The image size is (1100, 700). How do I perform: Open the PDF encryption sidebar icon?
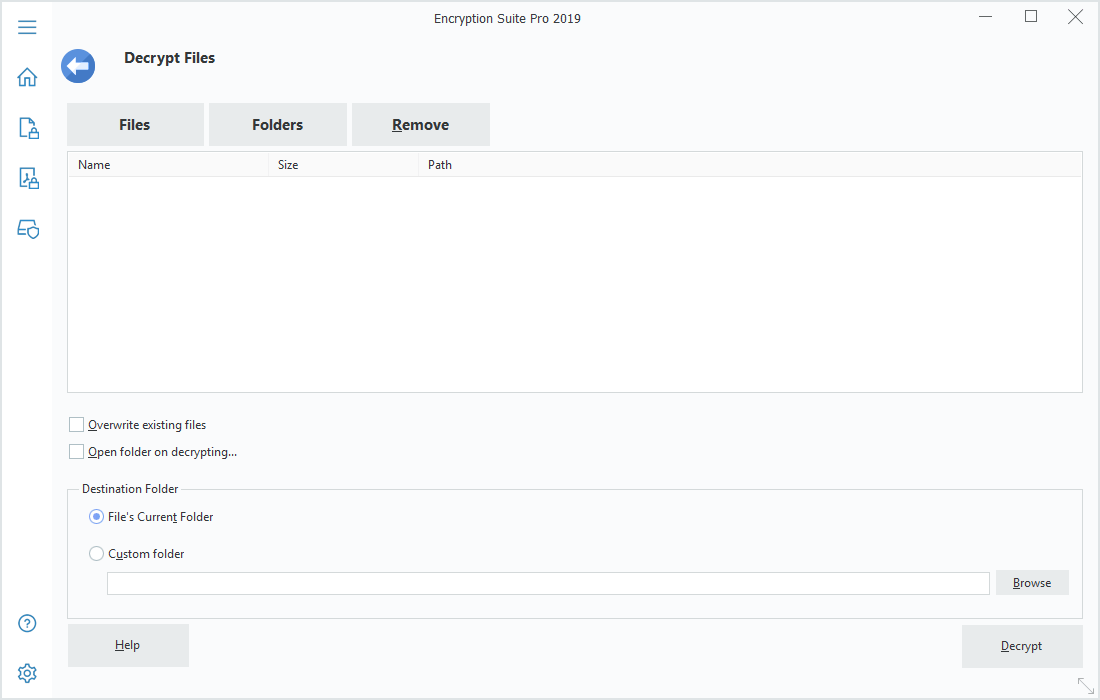(28, 179)
